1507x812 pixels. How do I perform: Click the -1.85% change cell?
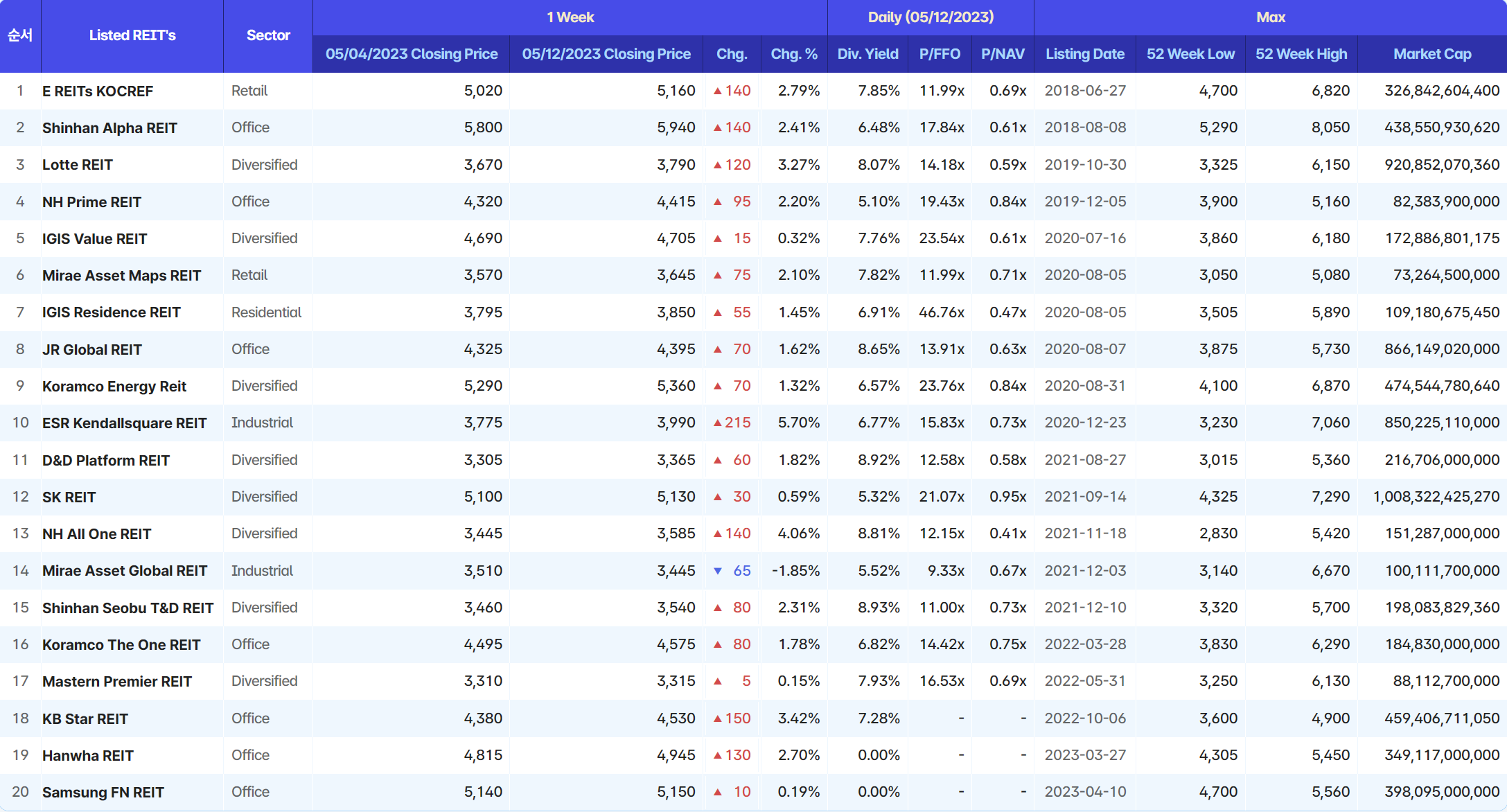tap(795, 571)
